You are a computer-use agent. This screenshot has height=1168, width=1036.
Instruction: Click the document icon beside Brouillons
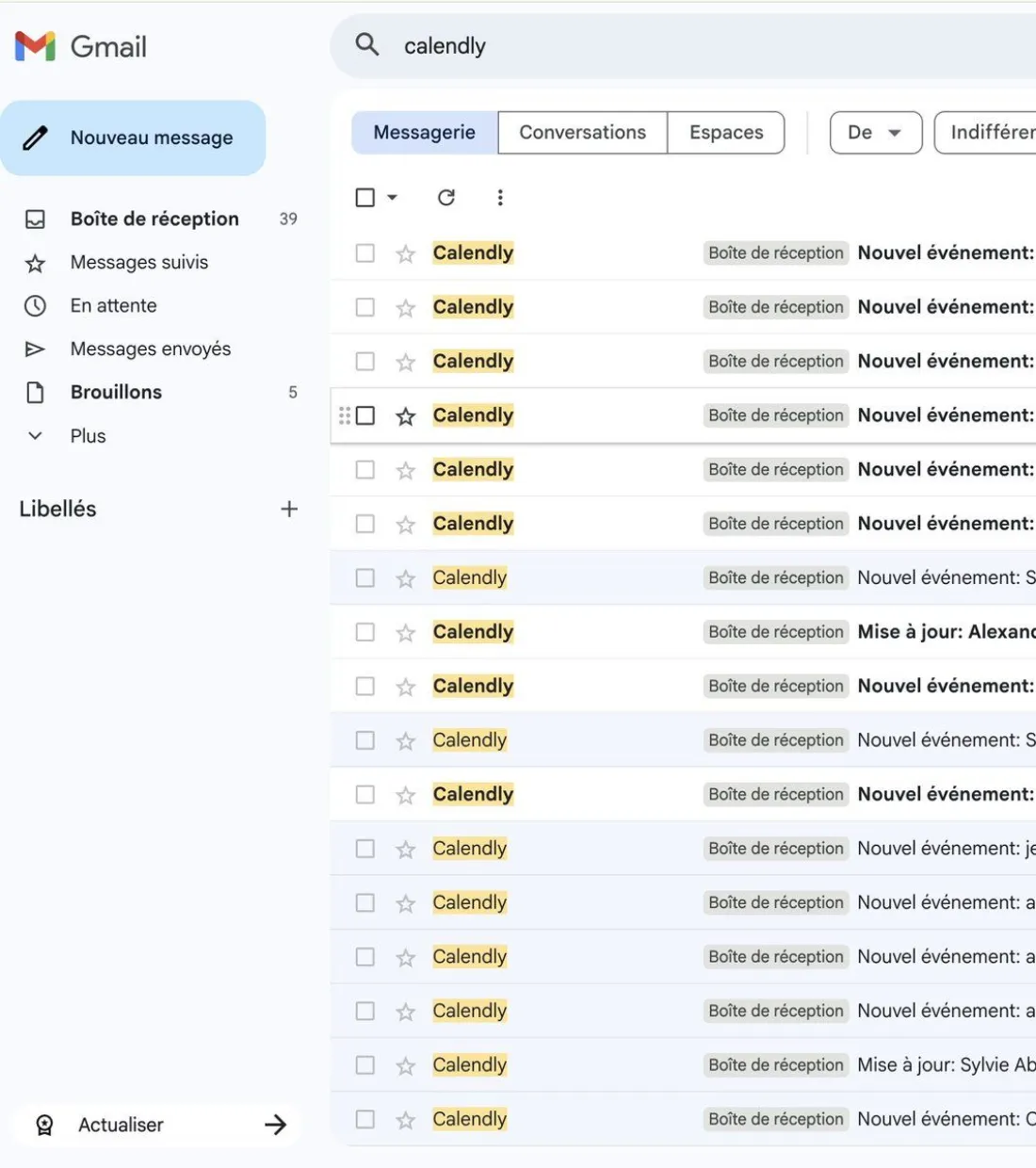click(35, 393)
